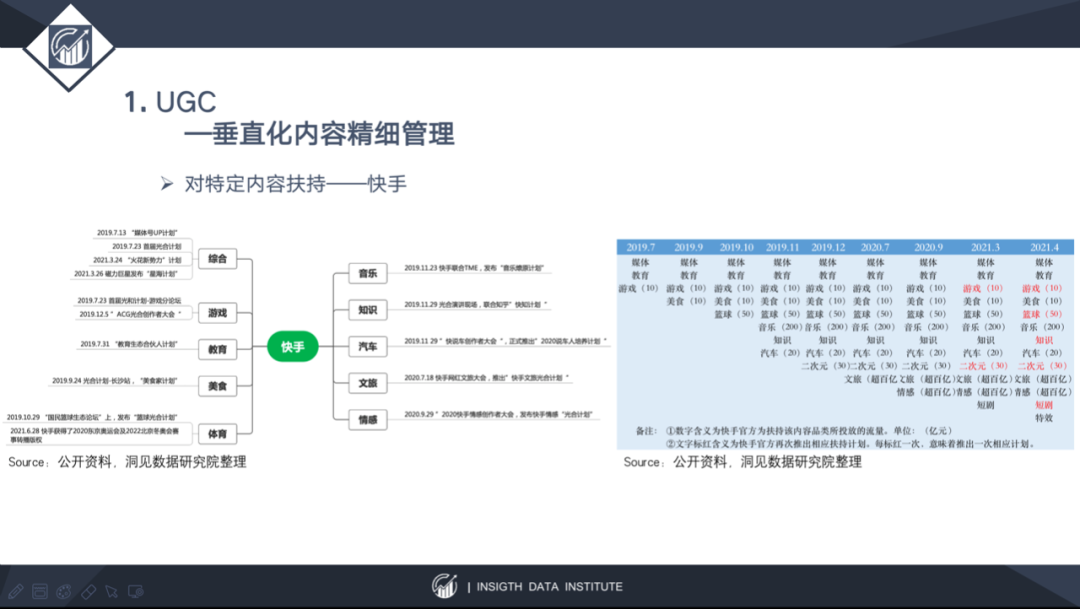Click the INSIGTH DATA INSTITUTE footer text

click(549, 587)
